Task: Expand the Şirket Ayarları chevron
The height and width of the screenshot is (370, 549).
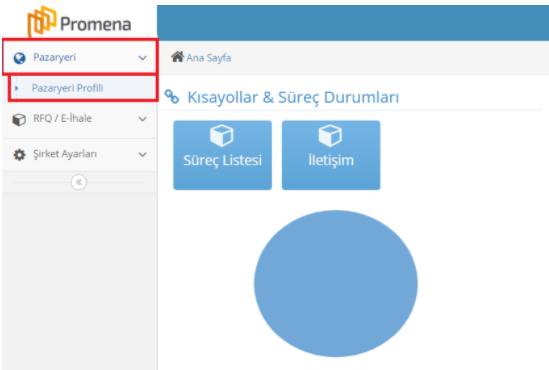Action: (x=143, y=154)
